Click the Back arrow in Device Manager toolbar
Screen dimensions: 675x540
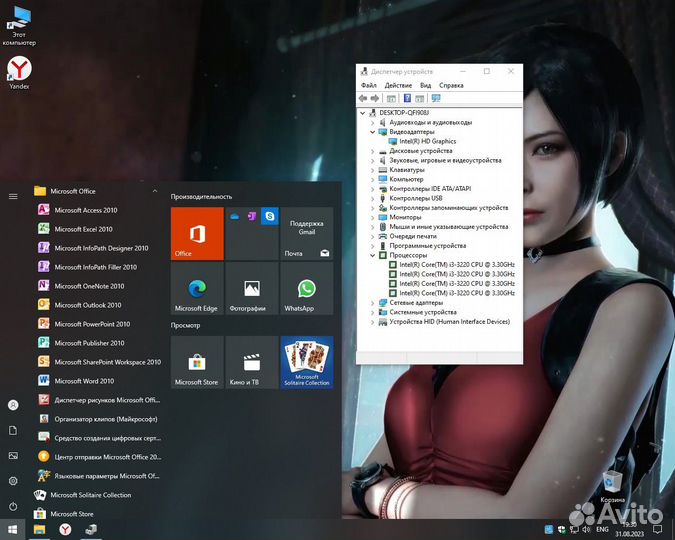pyautogui.click(x=363, y=99)
